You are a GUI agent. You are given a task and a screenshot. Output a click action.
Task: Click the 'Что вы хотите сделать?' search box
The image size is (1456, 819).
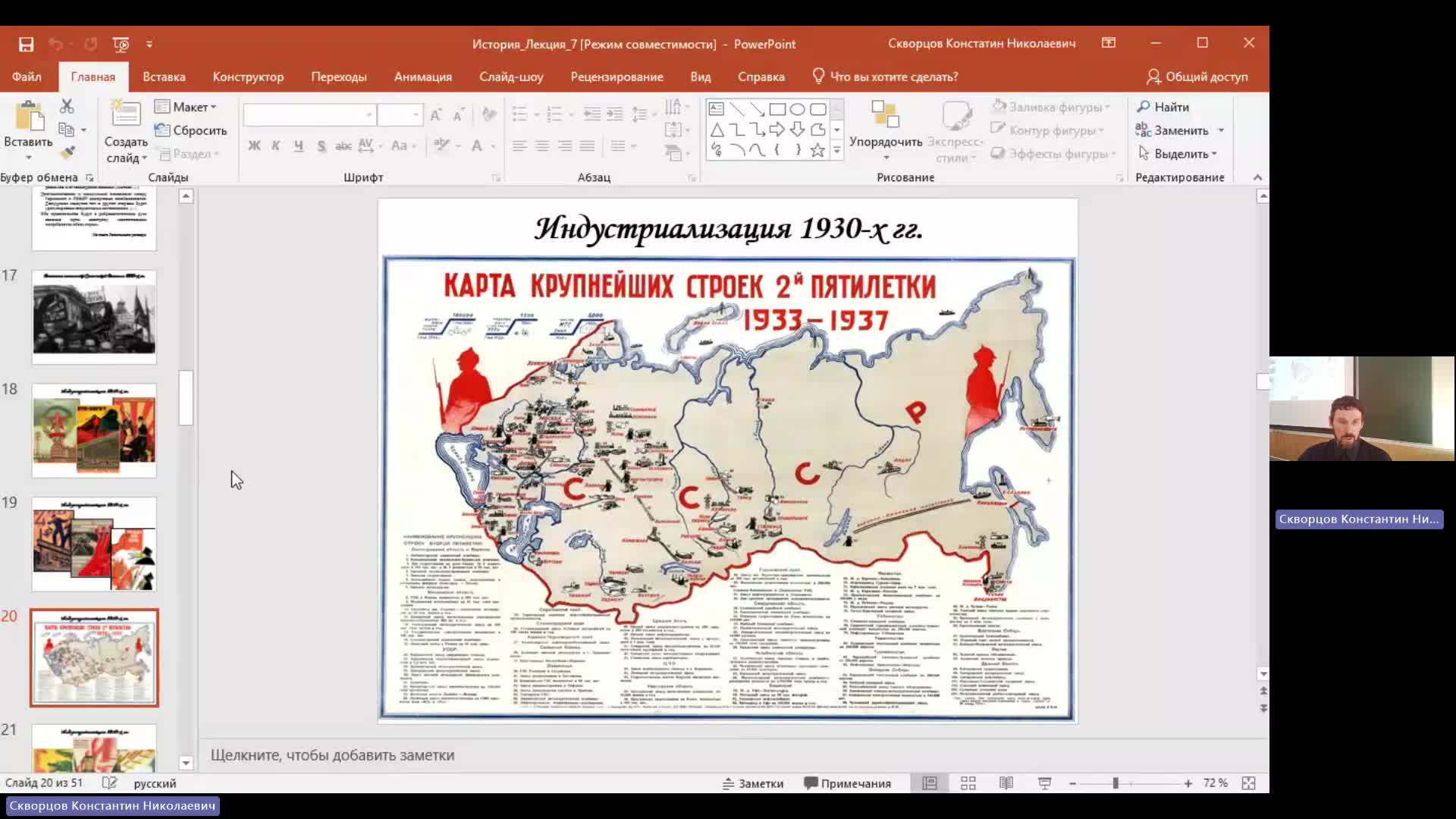coord(886,77)
